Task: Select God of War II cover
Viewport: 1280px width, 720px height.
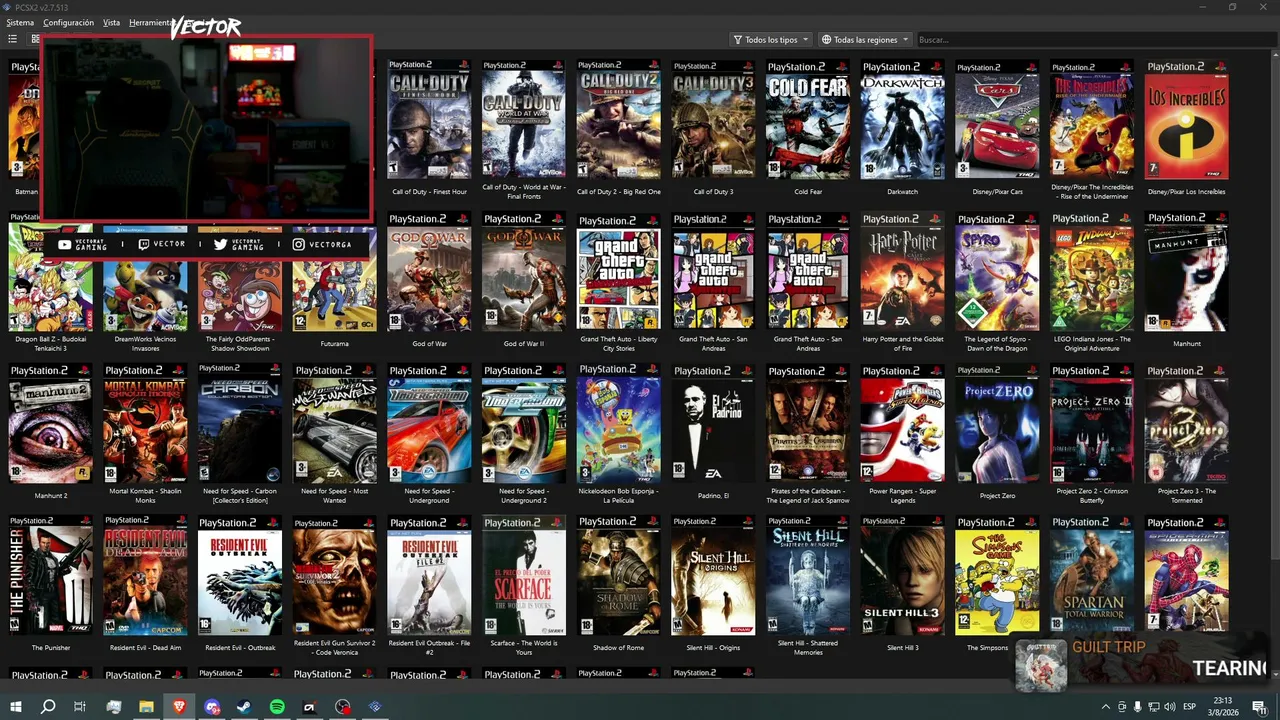Action: 524,271
